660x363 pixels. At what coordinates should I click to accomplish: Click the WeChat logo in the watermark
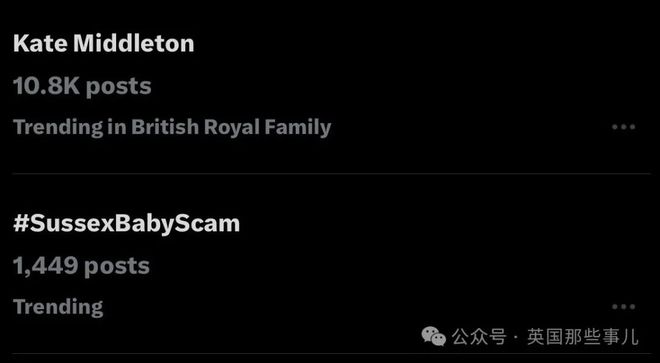[x=434, y=336]
